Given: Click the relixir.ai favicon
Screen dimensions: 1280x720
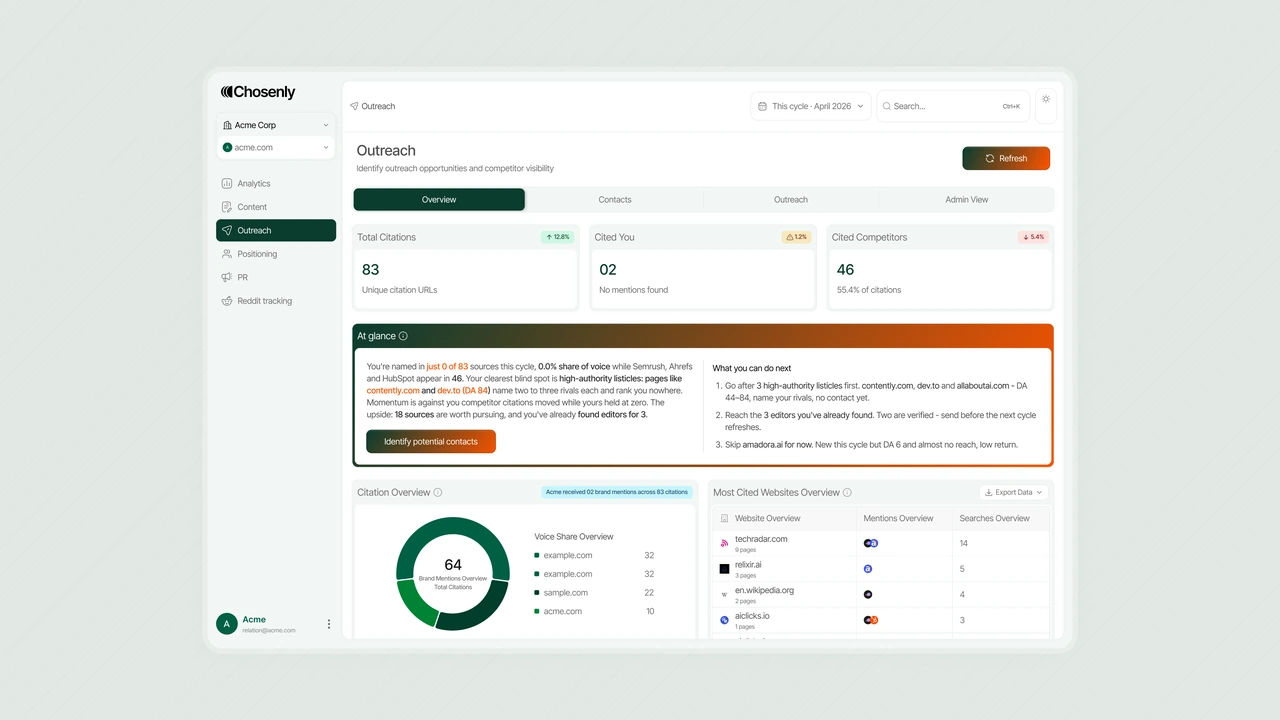Looking at the screenshot, I should [x=724, y=569].
